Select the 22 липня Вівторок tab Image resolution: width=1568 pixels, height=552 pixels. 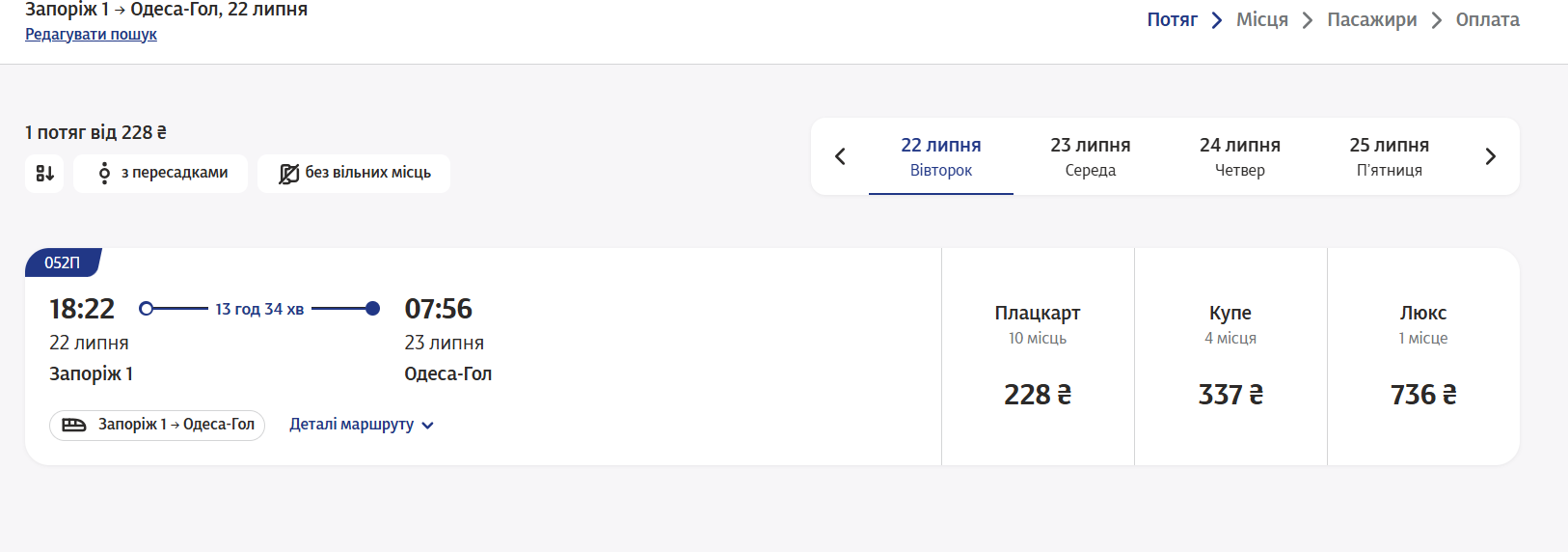941,156
